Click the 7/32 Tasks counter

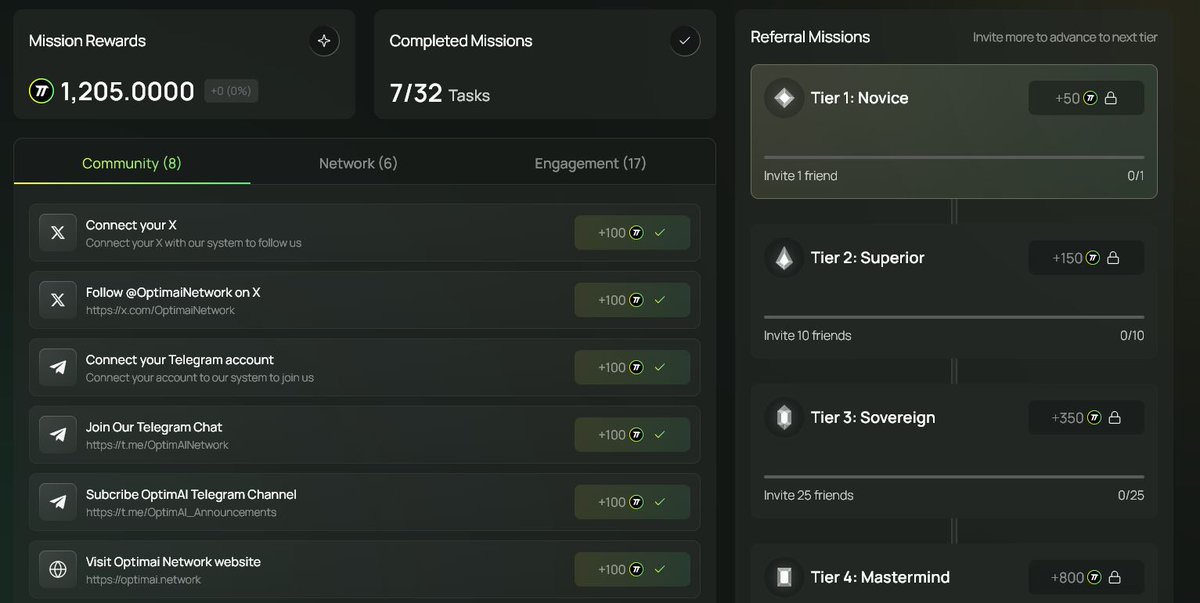tap(439, 94)
